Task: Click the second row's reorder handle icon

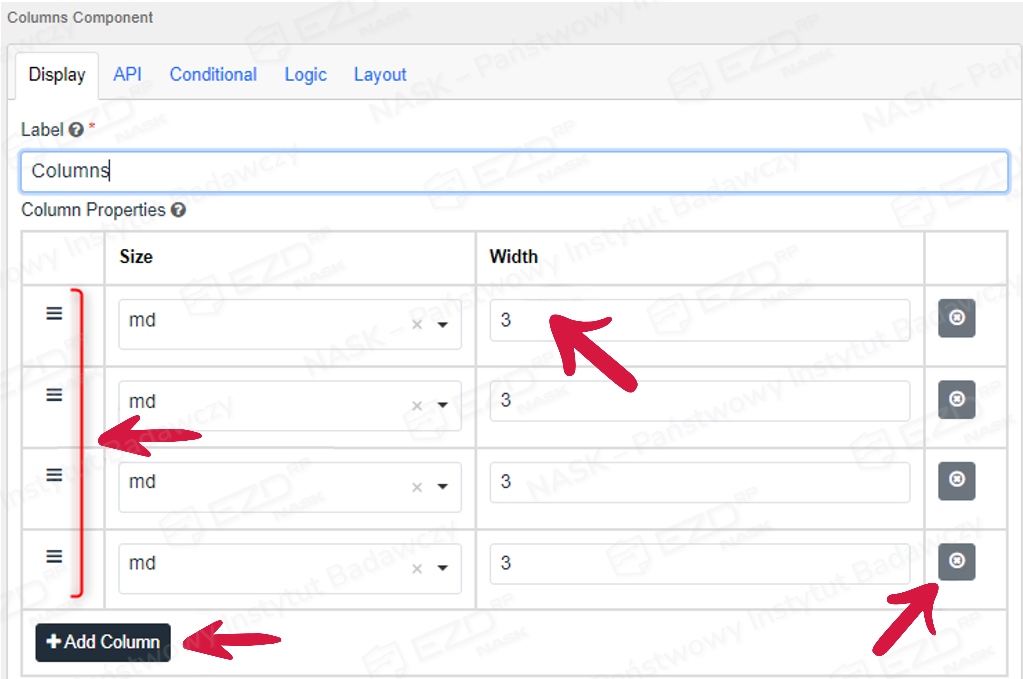Action: click(54, 395)
